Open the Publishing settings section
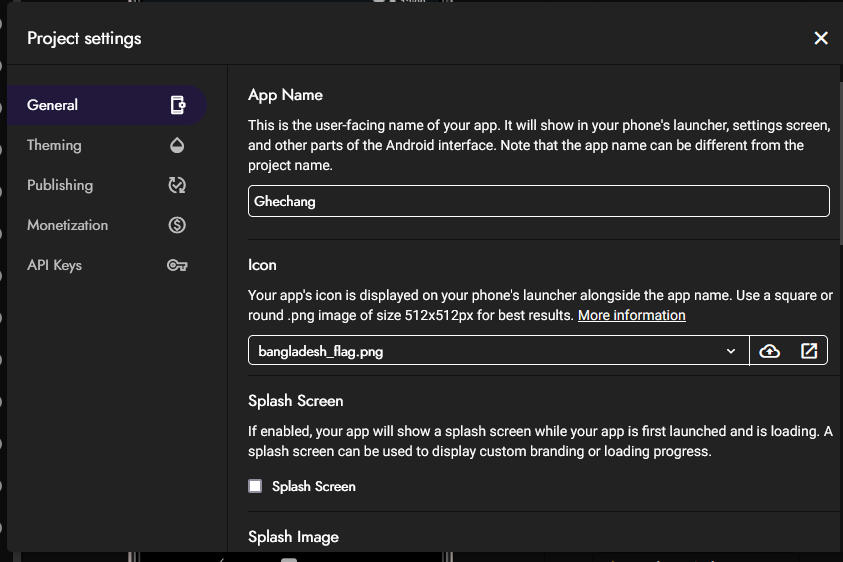This screenshot has height=562, width=843. [60, 185]
